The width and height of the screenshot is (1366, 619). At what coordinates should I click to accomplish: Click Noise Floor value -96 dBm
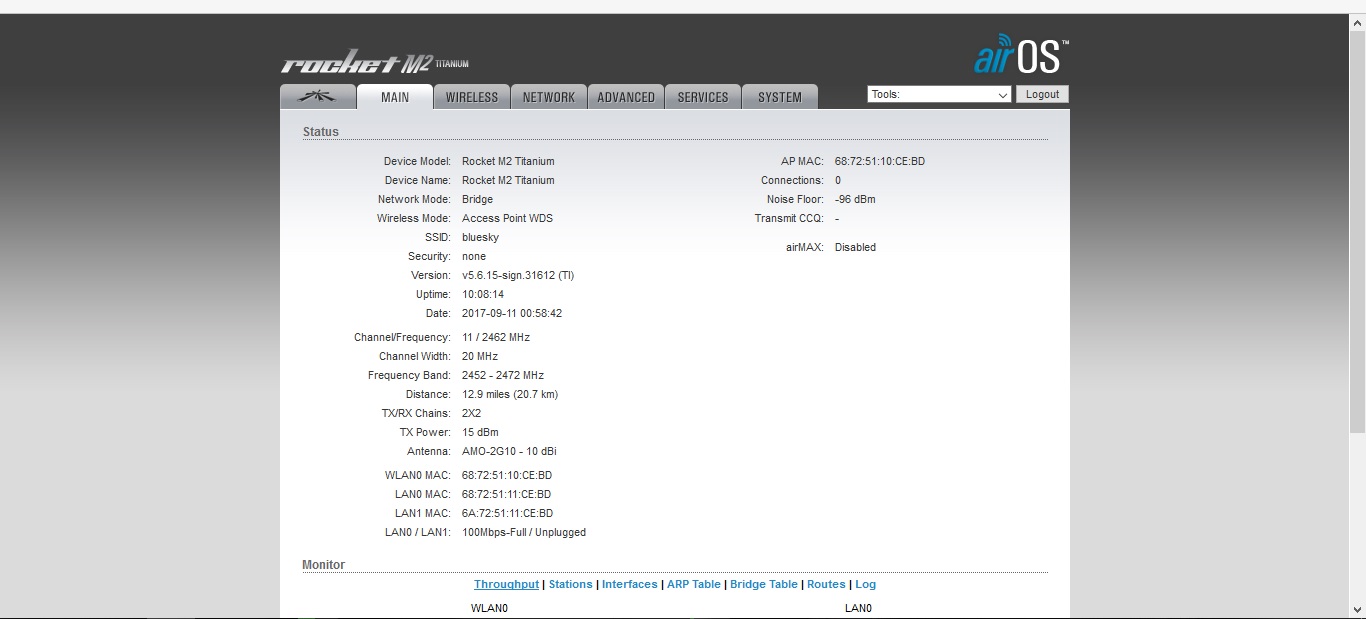point(855,199)
